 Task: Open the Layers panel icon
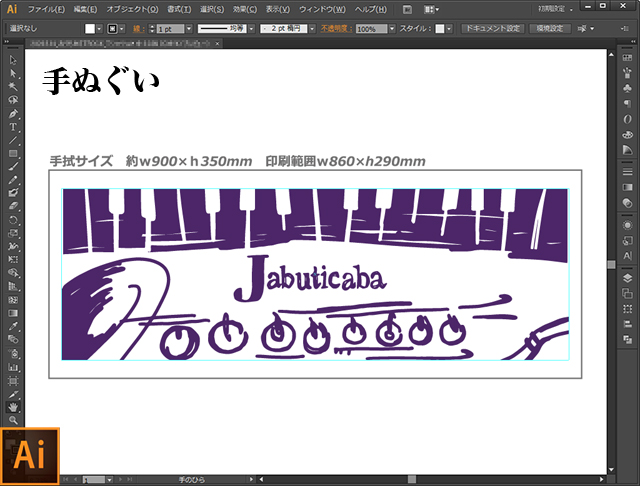pos(627,278)
